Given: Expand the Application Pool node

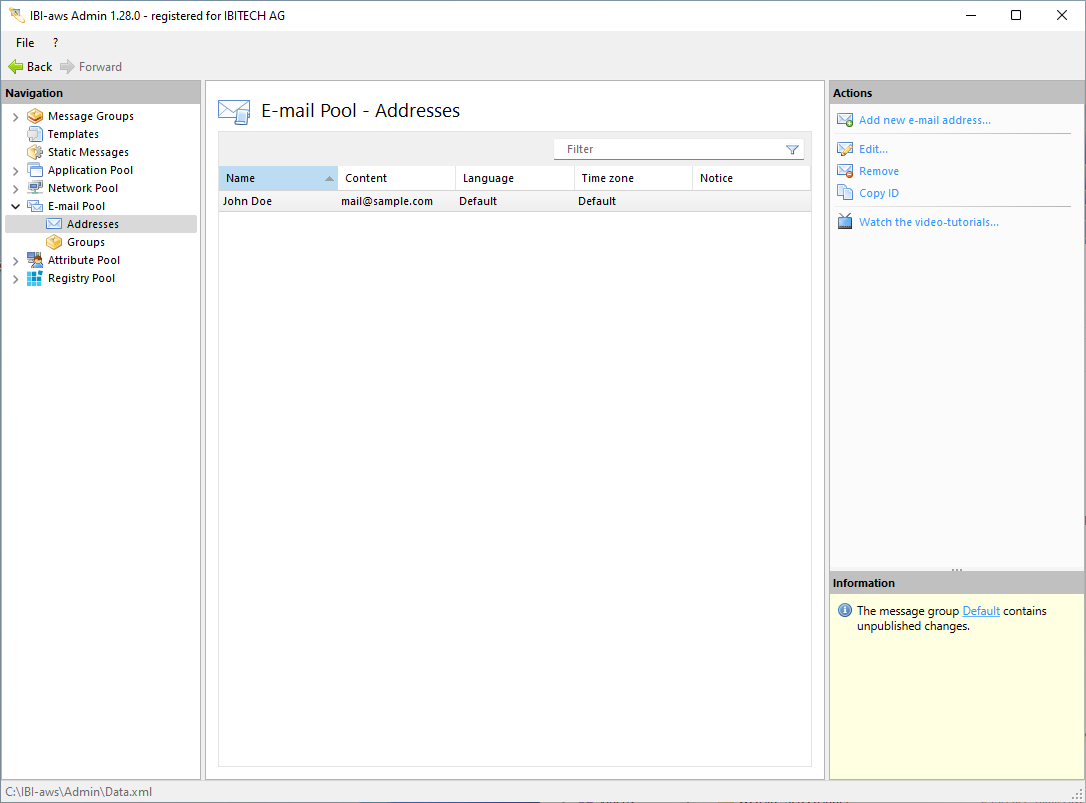Looking at the screenshot, I should point(15,171).
